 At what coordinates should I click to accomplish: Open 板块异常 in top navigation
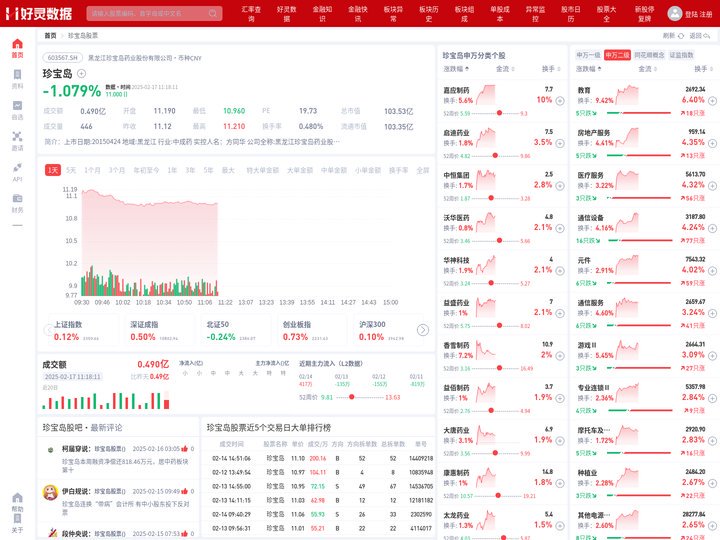[393, 14]
